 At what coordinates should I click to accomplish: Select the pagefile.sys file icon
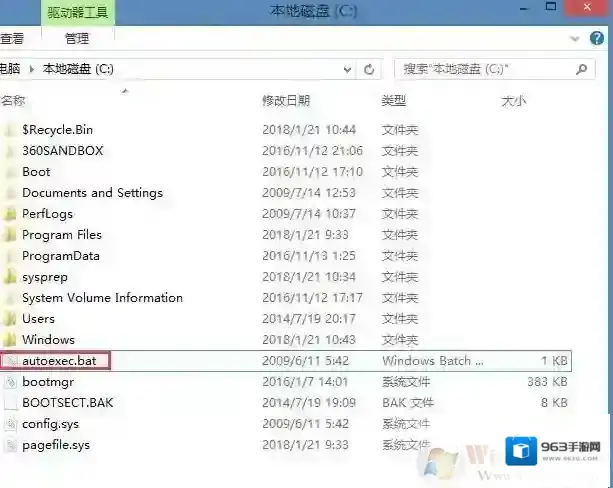click(x=9, y=445)
